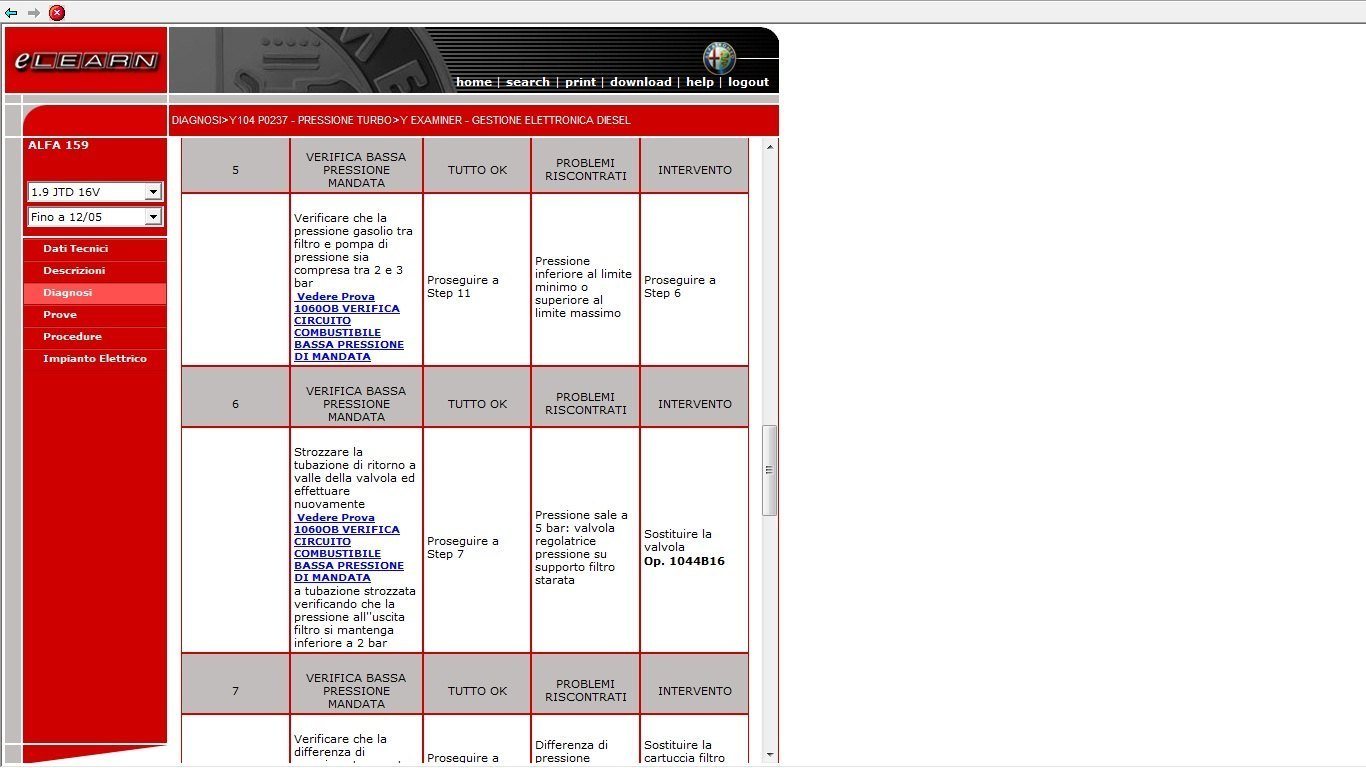This screenshot has height=768, width=1366.
Task: Click the download link in header
Action: pos(641,82)
